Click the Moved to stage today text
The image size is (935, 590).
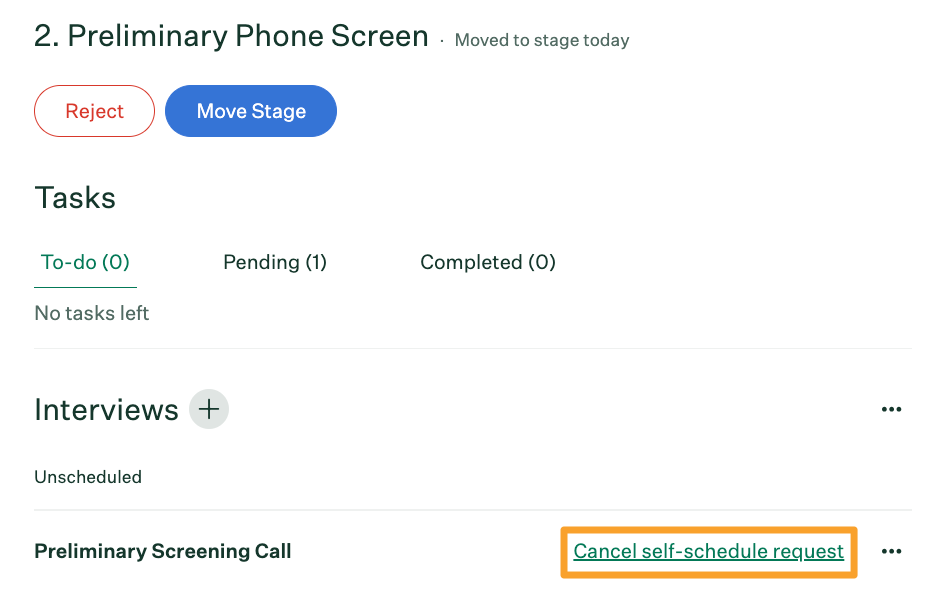pos(541,40)
